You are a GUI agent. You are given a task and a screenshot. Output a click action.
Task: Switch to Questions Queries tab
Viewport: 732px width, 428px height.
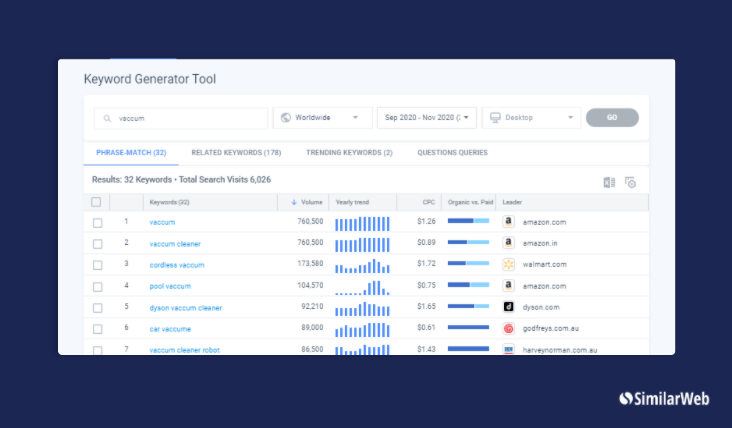452,153
